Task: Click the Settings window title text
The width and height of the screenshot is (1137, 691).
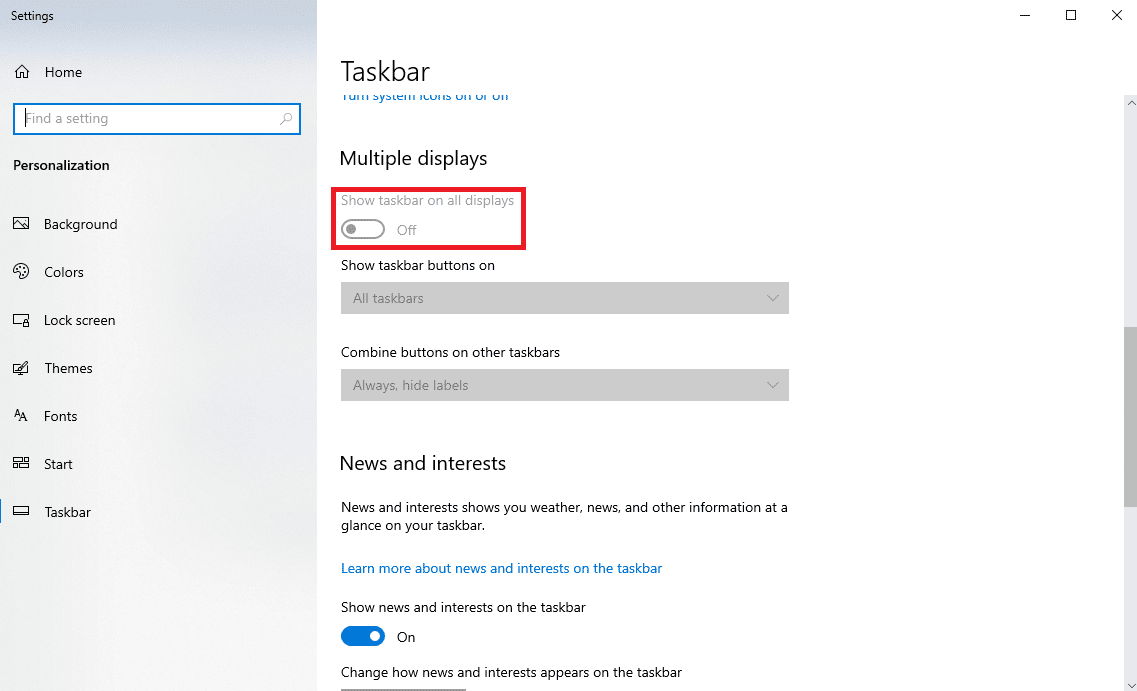Action: pos(32,16)
